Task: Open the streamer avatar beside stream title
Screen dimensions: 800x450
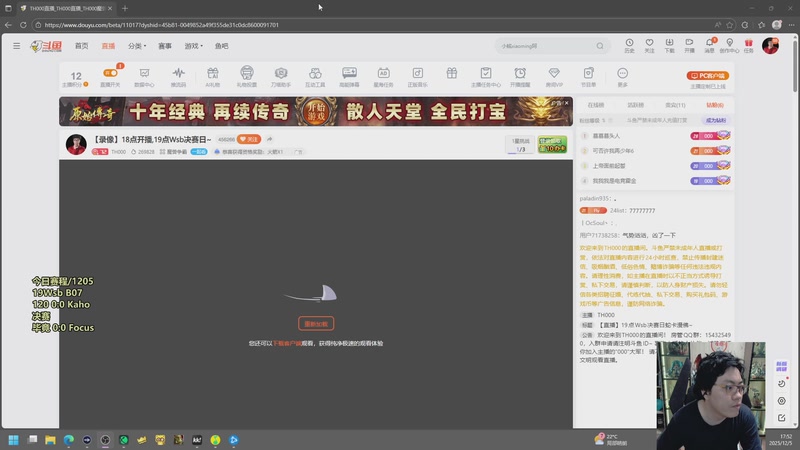Action: point(76,144)
